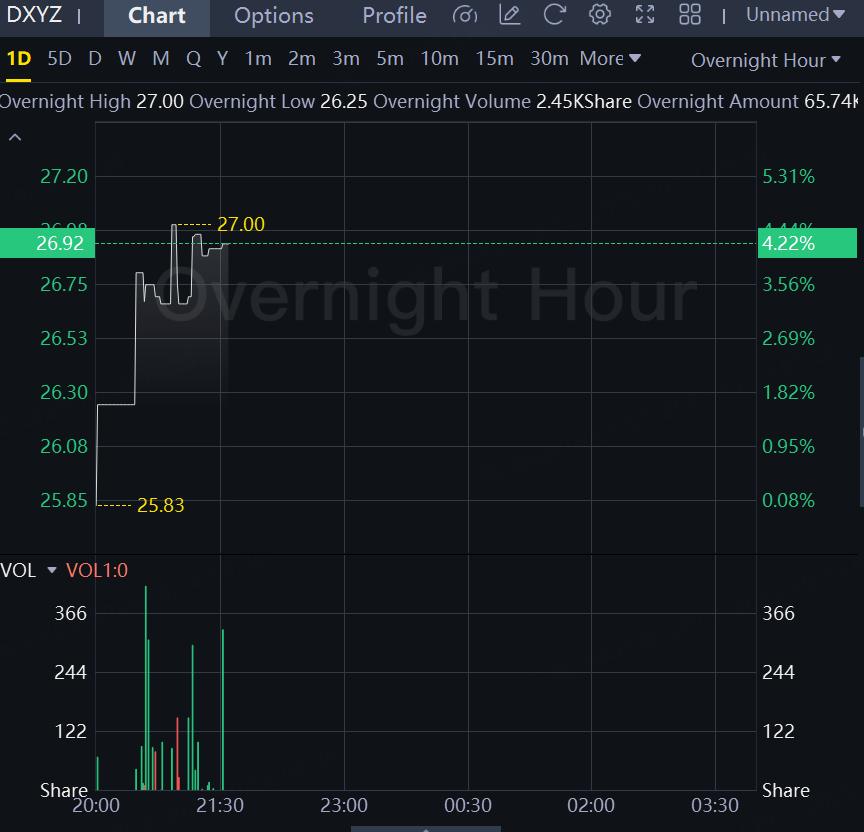Switch to the Options tab
864x832 pixels.
click(273, 16)
